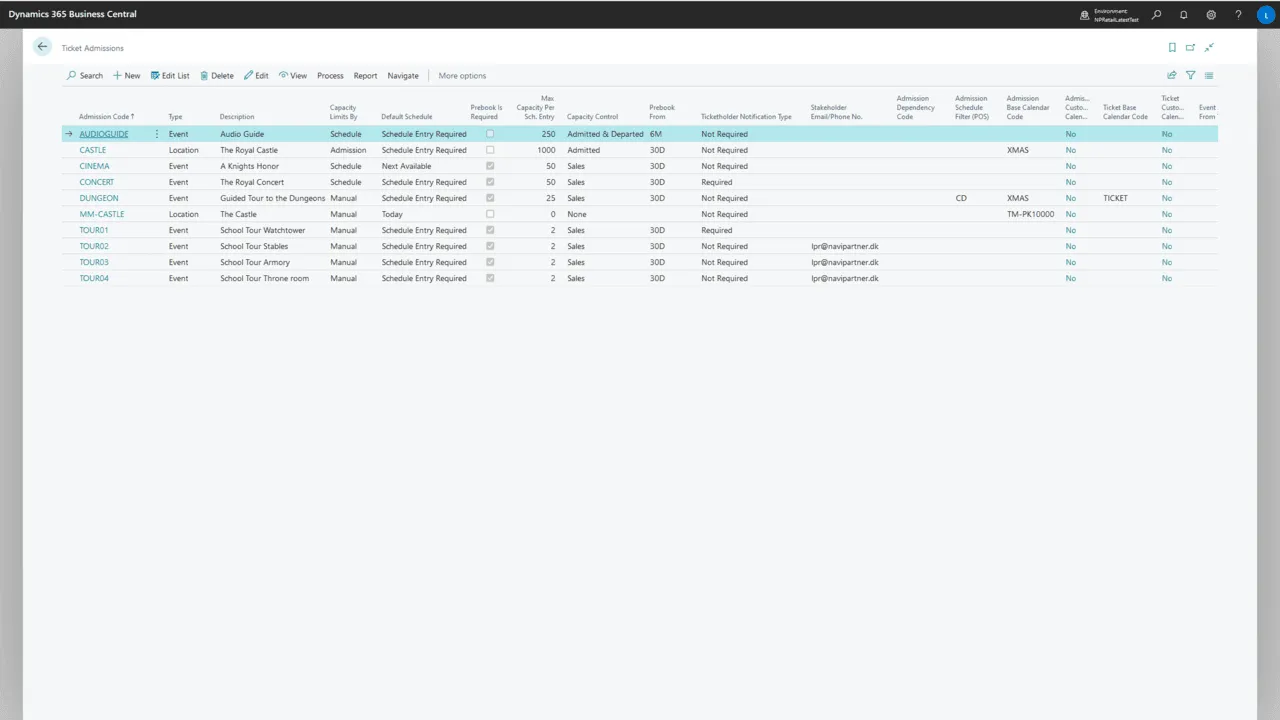Click the 'Admitted & Departed' capacity cell
This screenshot has width=1280, height=720.
tap(605, 134)
